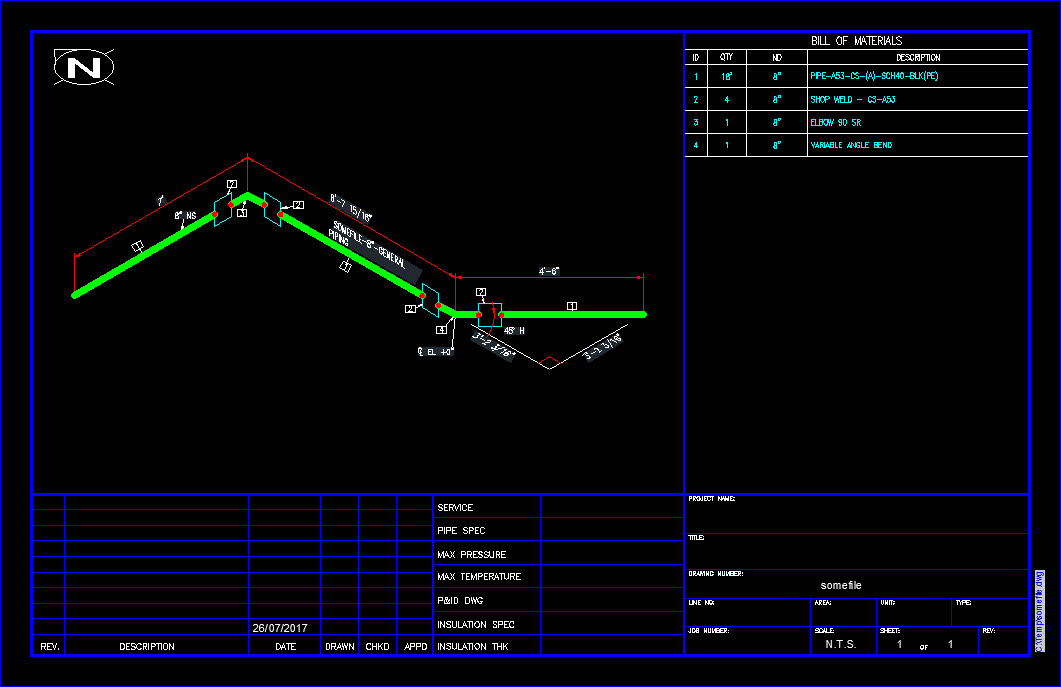Click the 45° H bend angle label
Image resolution: width=1061 pixels, height=687 pixels.
(514, 331)
